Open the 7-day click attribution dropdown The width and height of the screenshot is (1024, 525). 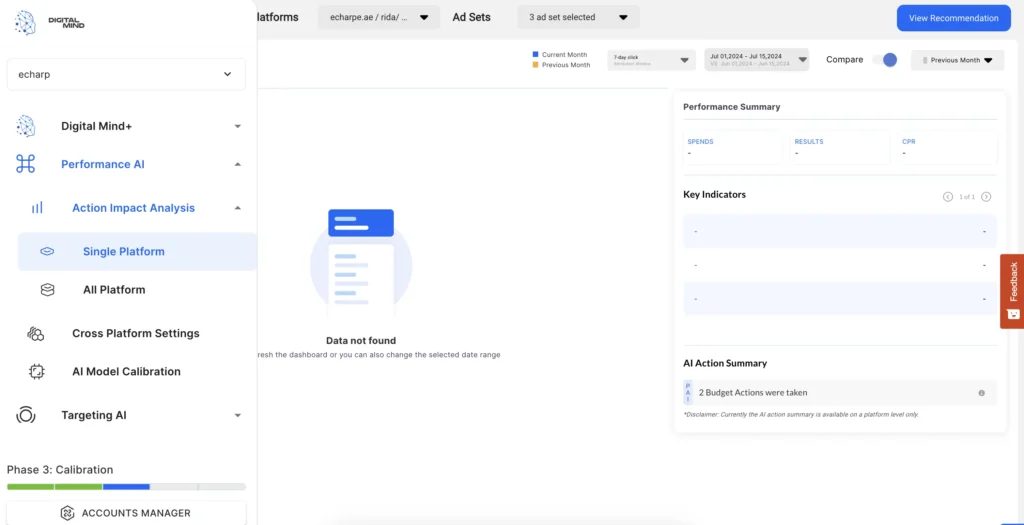(x=651, y=60)
